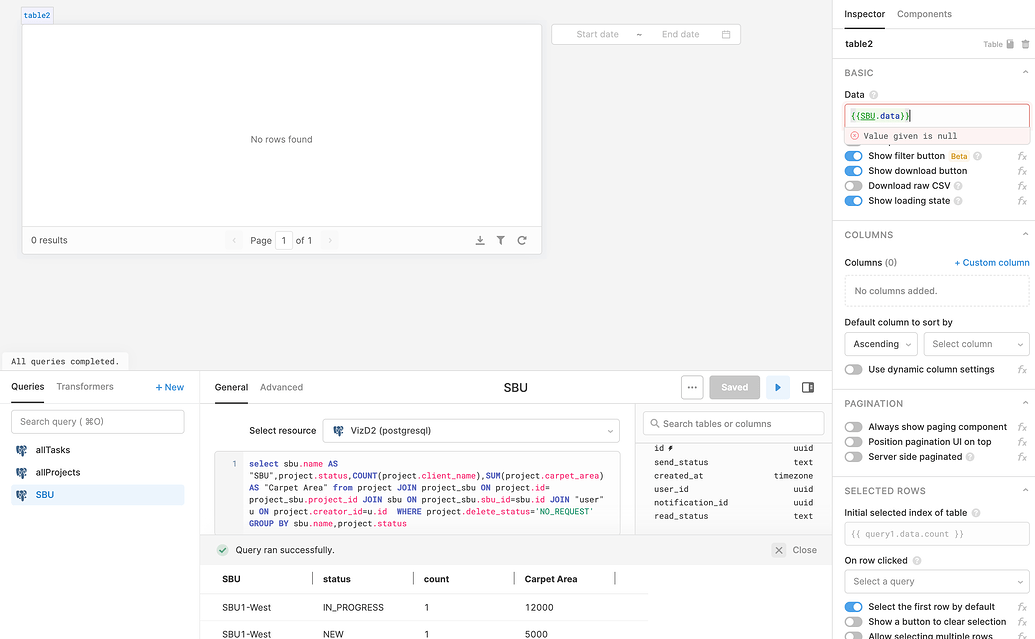The height and width of the screenshot is (639, 1035).
Task: Click fx icon for Show filter button
Action: coord(1022,156)
